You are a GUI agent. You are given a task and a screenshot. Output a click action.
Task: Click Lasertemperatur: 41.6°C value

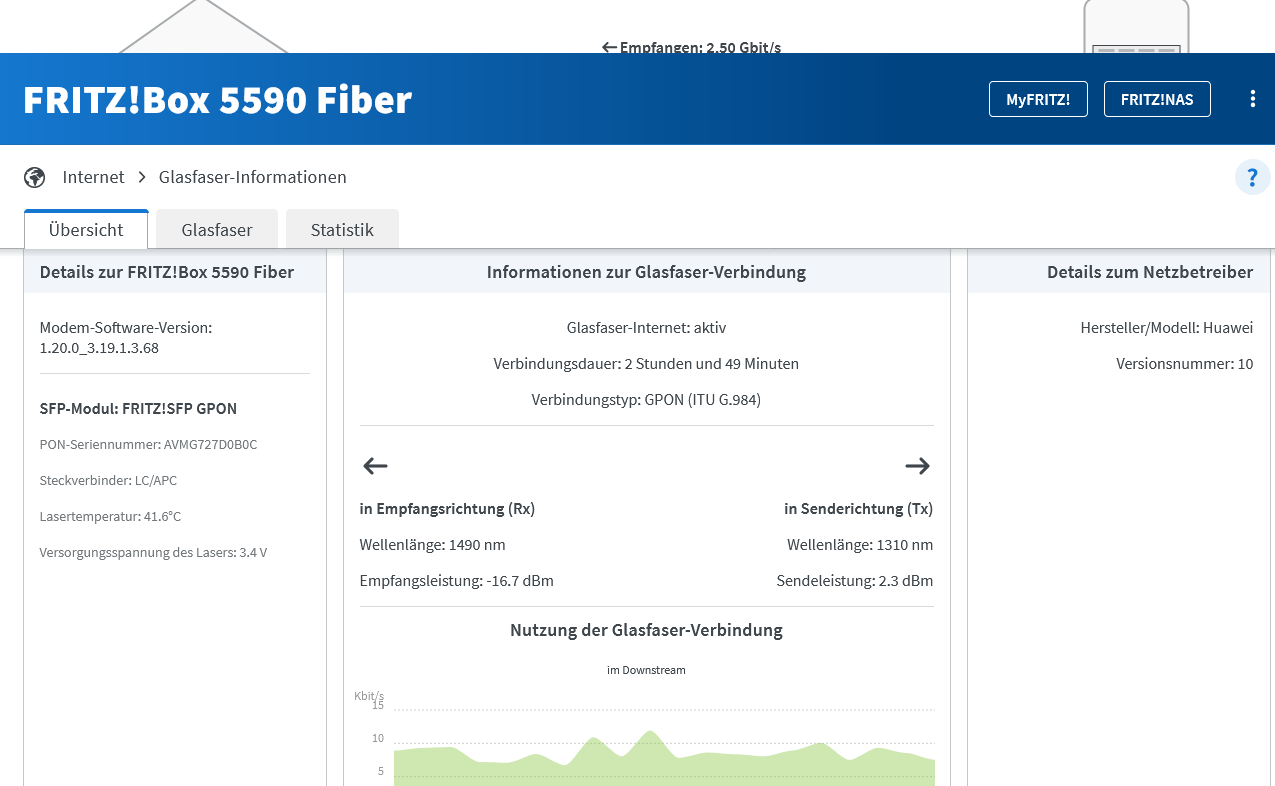(x=110, y=516)
